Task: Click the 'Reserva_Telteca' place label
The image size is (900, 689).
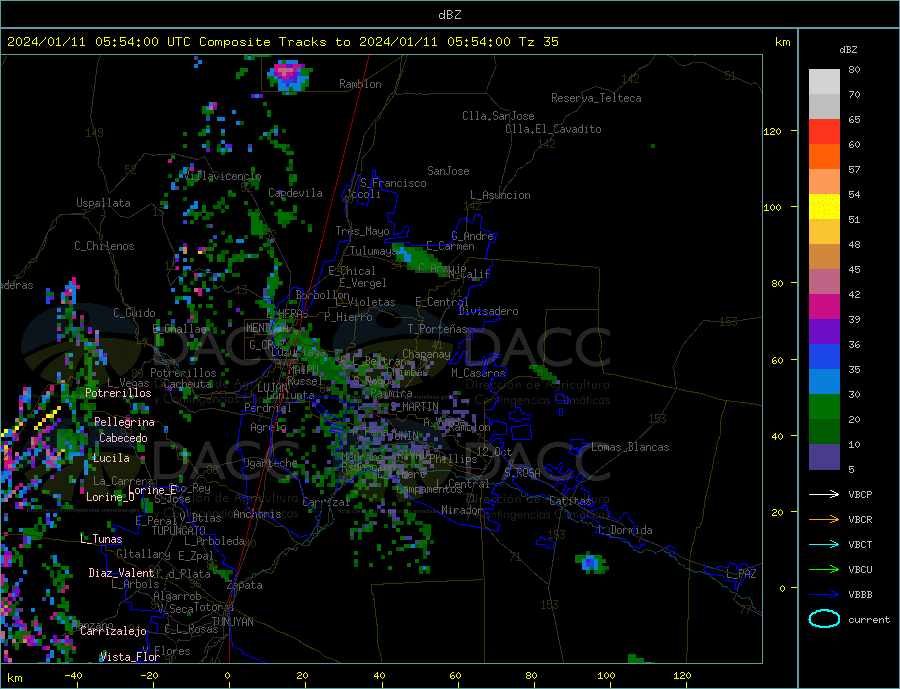Action: point(596,98)
